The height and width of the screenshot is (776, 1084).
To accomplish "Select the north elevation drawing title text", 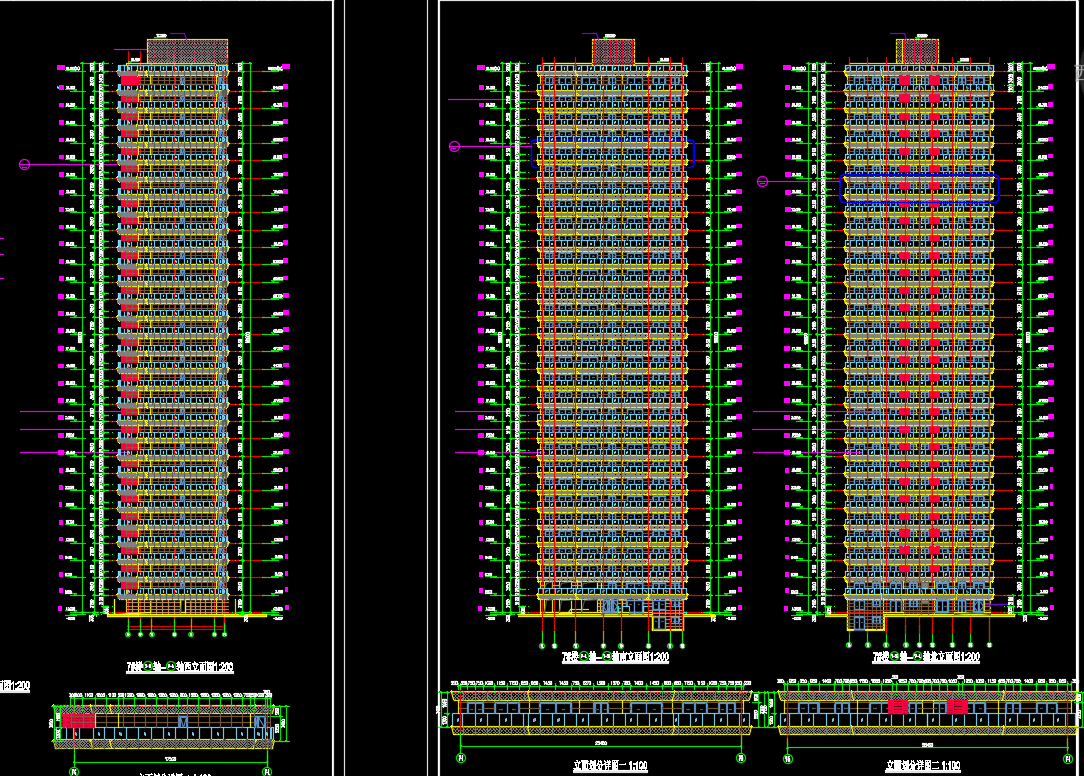I will tap(926, 656).
